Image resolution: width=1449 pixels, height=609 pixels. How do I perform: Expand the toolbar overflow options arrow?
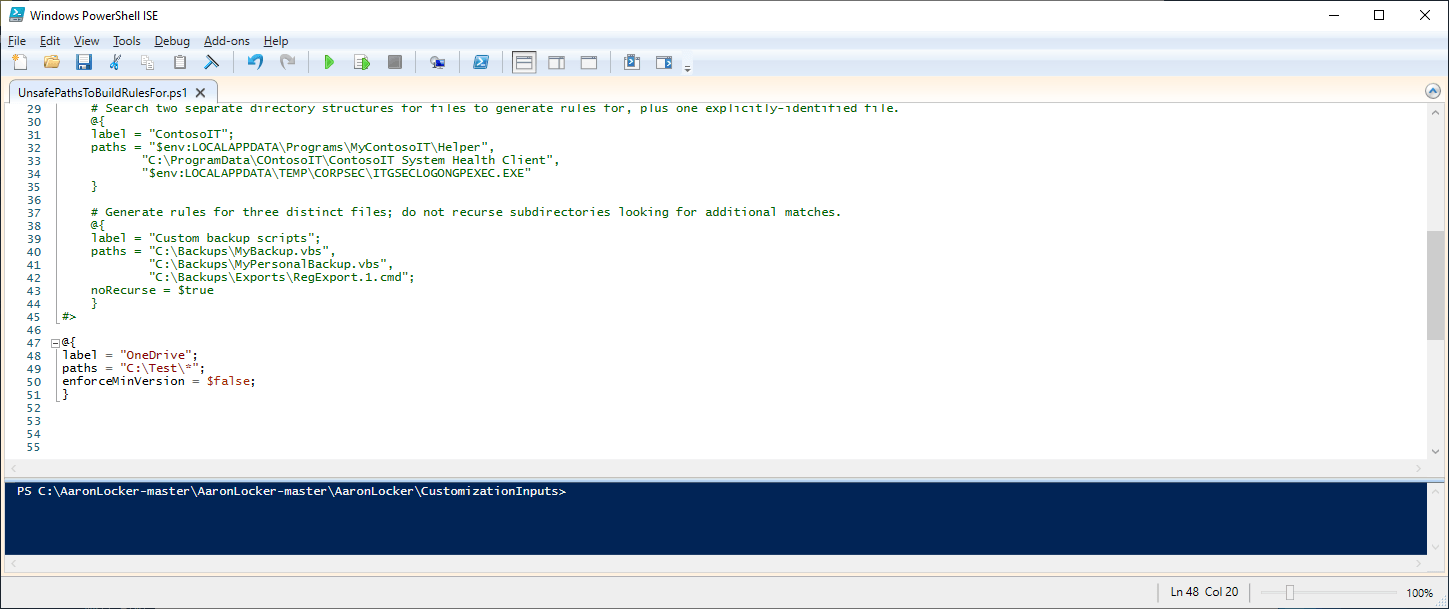pyautogui.click(x=687, y=68)
